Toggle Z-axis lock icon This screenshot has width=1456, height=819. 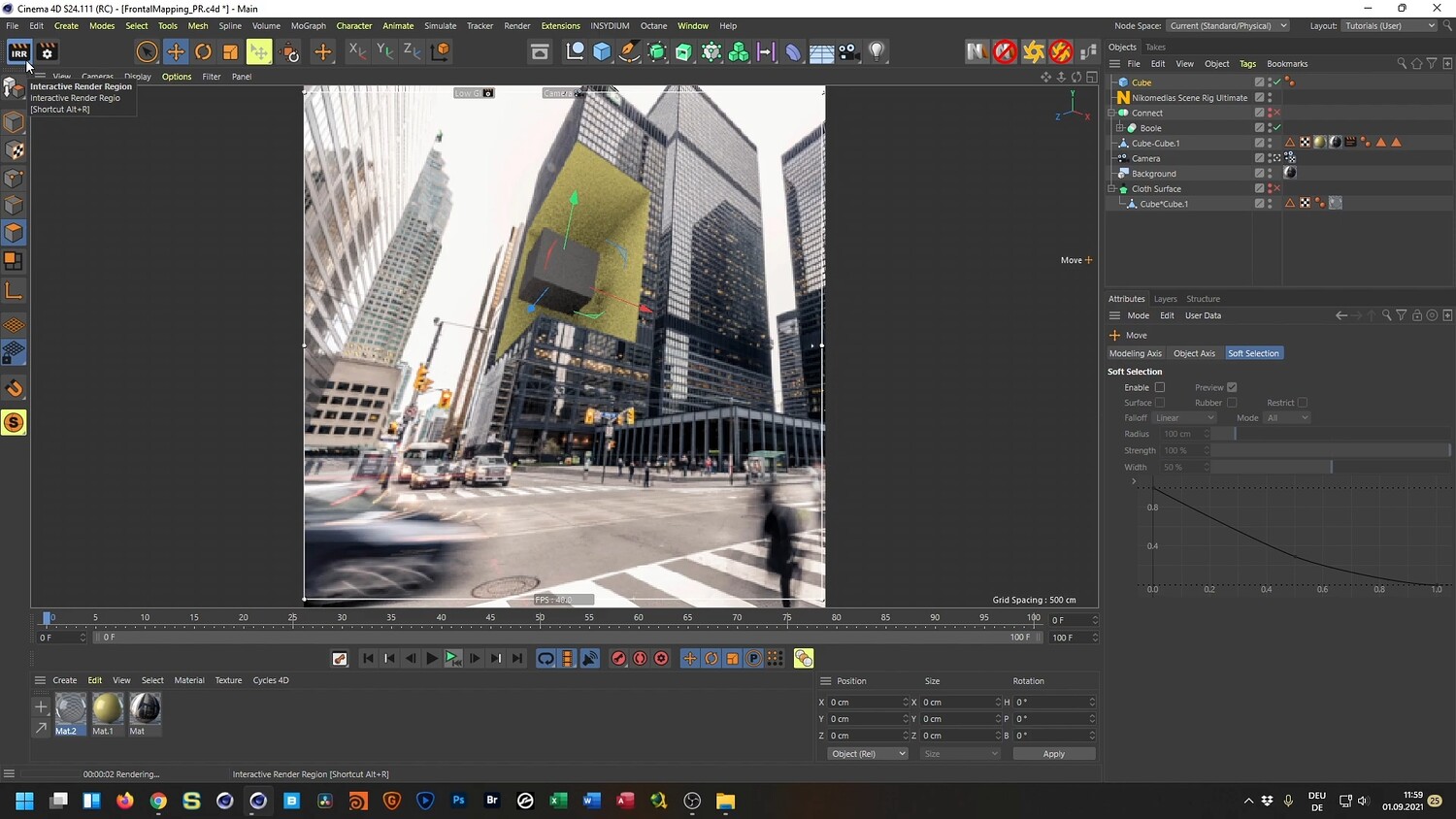[412, 51]
